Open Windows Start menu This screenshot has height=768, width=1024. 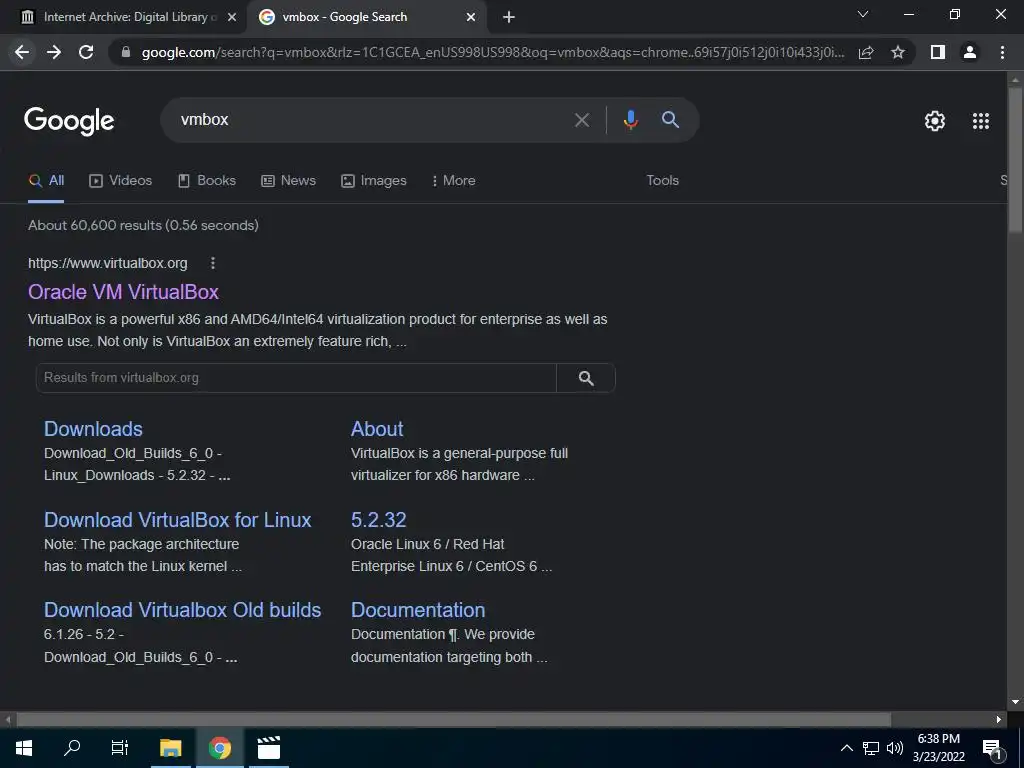pos(24,748)
